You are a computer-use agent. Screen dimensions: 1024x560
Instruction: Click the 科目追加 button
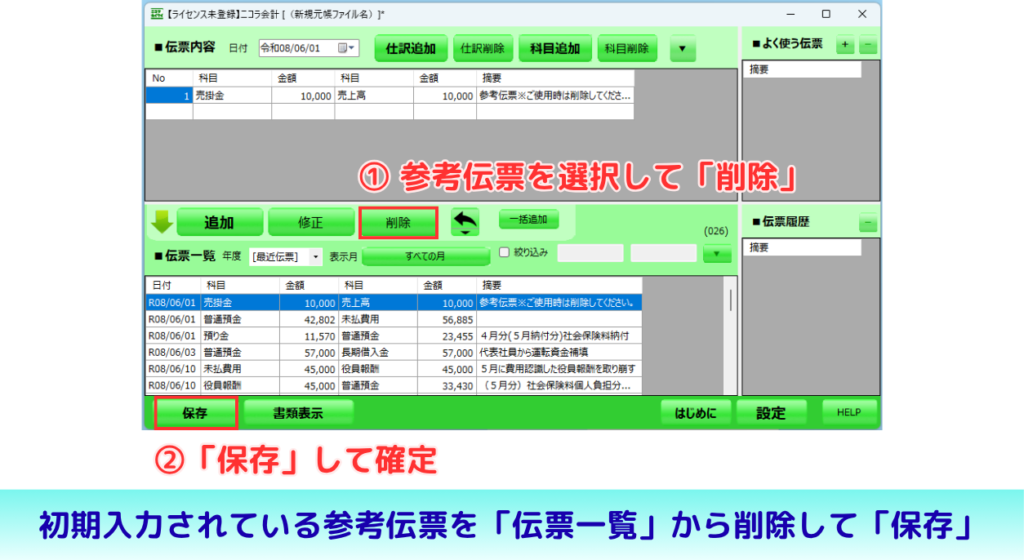click(x=554, y=48)
